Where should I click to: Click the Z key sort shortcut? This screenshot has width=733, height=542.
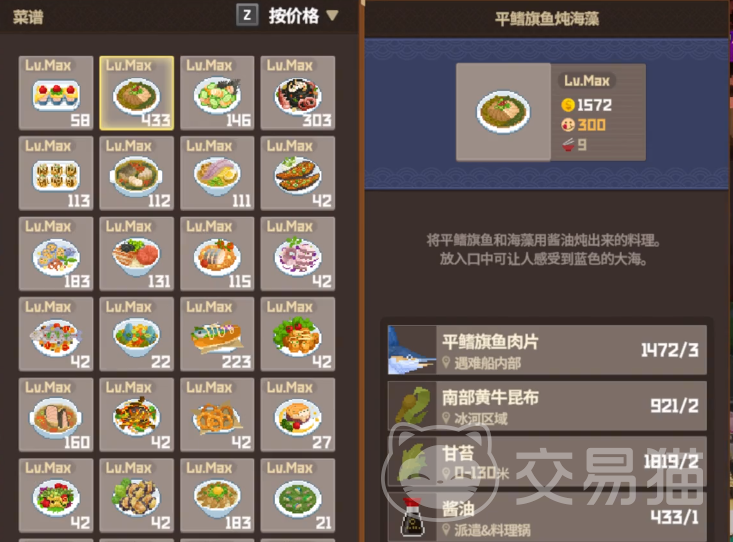pyautogui.click(x=247, y=16)
